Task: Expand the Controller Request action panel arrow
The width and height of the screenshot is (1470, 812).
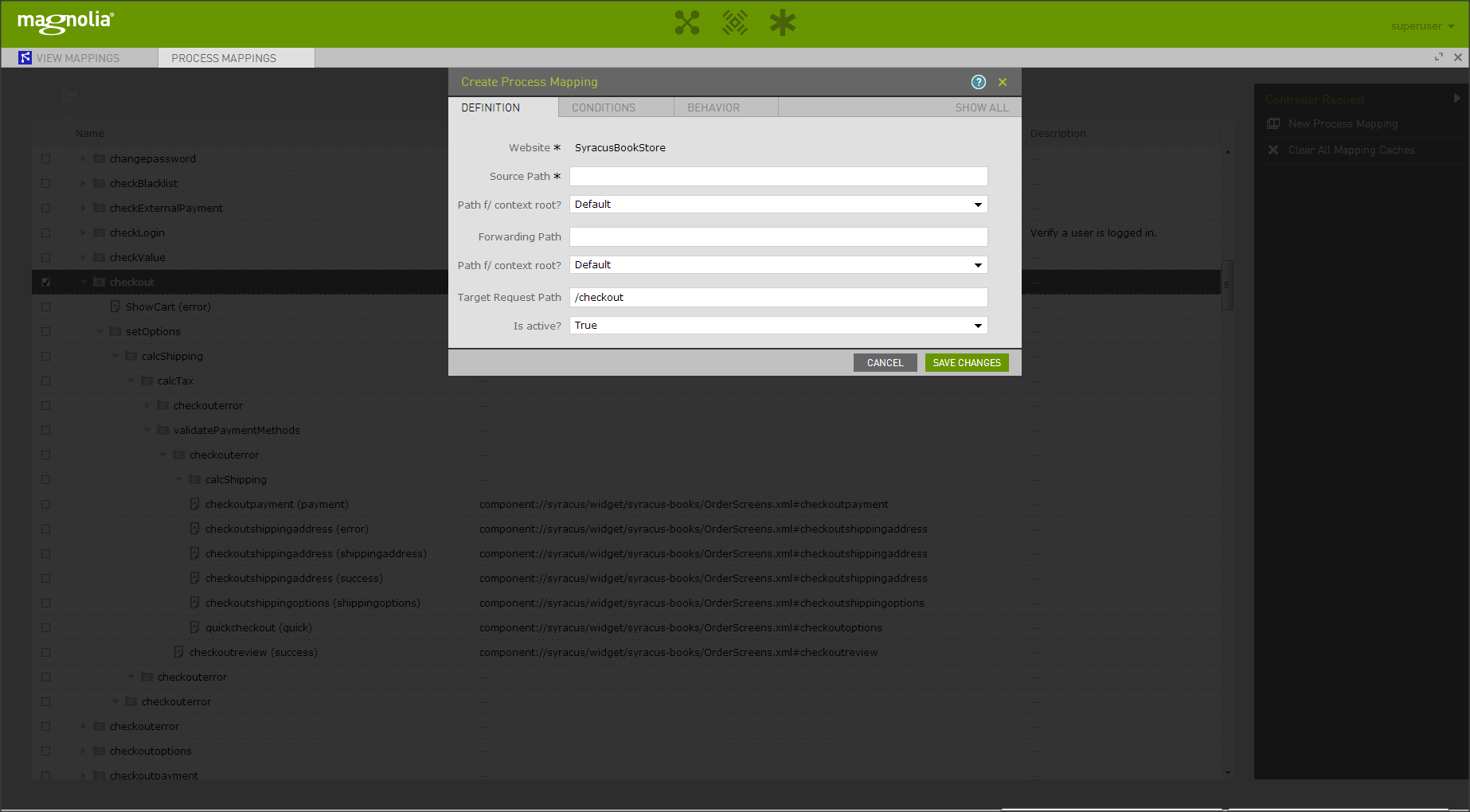Action: pyautogui.click(x=1456, y=99)
